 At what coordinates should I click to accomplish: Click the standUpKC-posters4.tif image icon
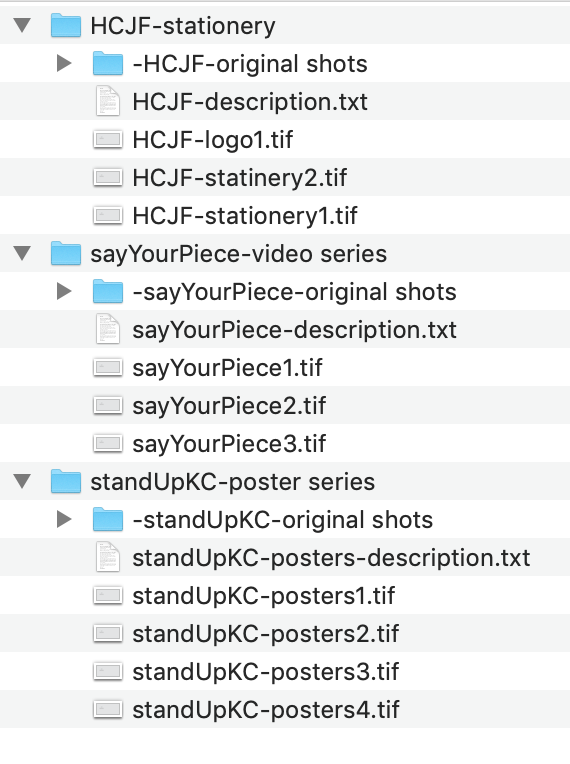tap(108, 710)
